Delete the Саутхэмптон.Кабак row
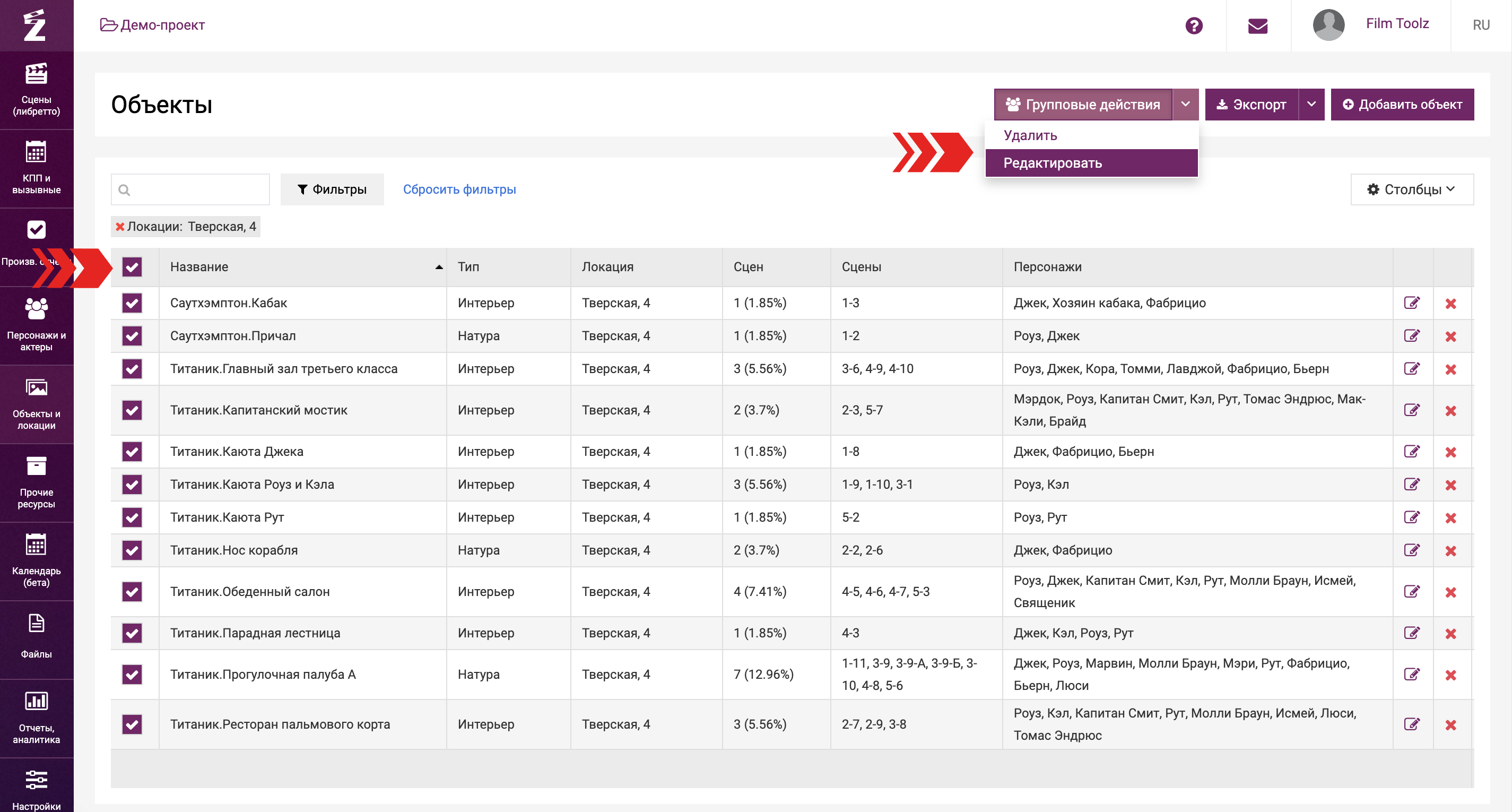 point(1450,304)
